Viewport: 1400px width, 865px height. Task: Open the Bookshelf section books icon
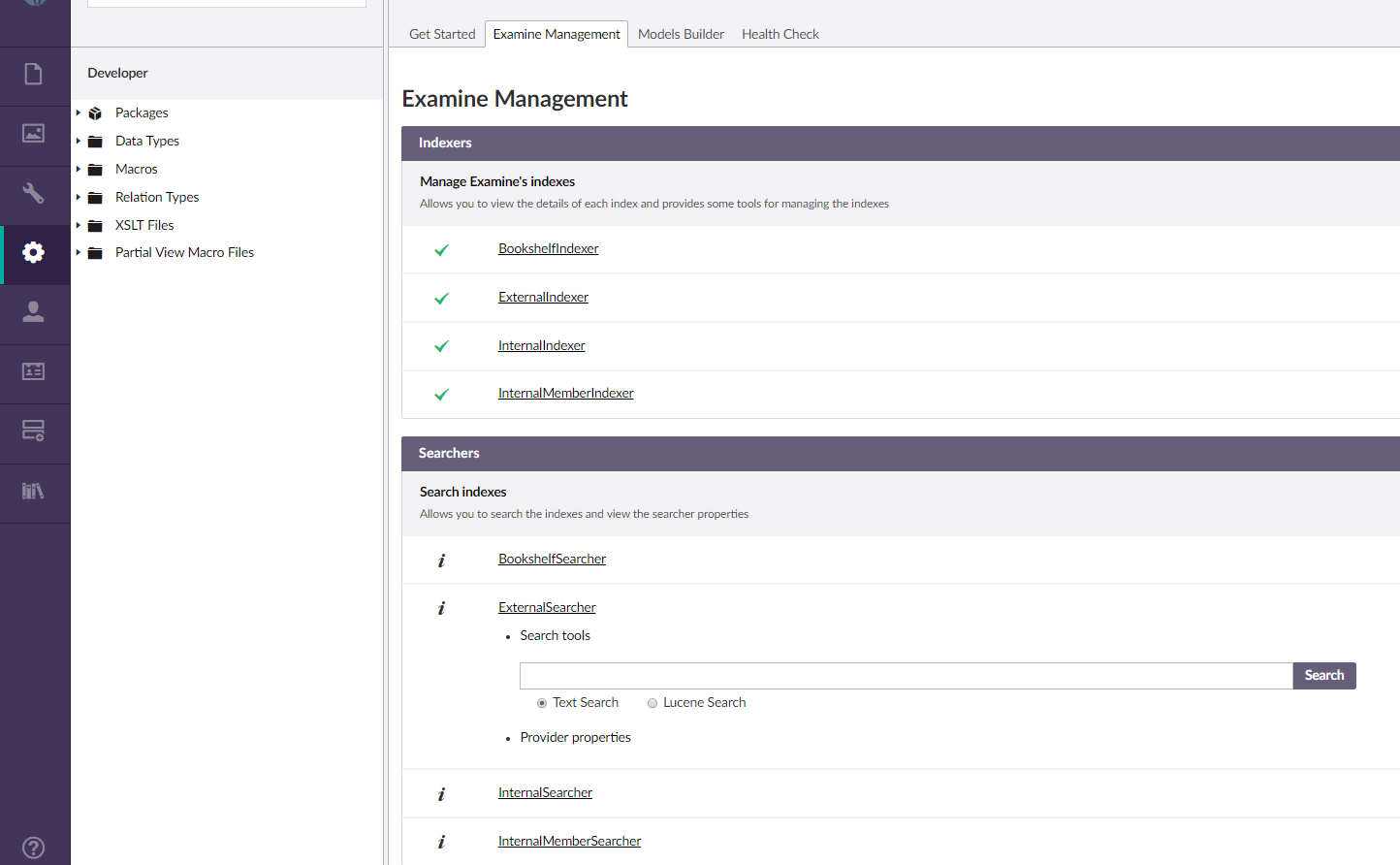[x=34, y=491]
